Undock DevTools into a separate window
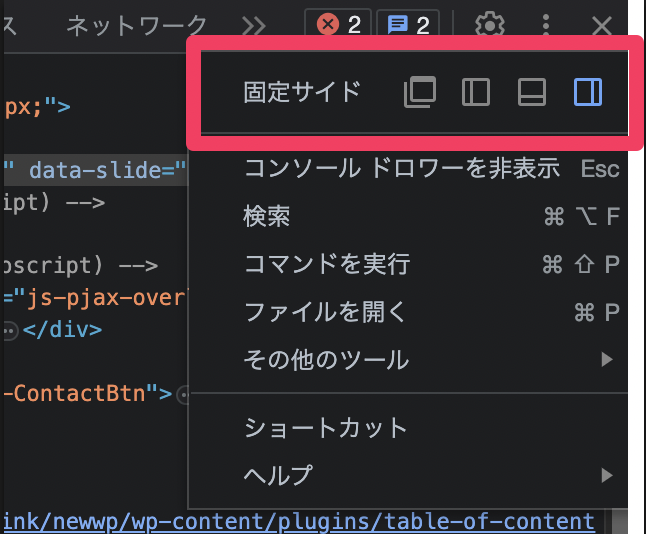This screenshot has height=534, width=646. point(420,92)
